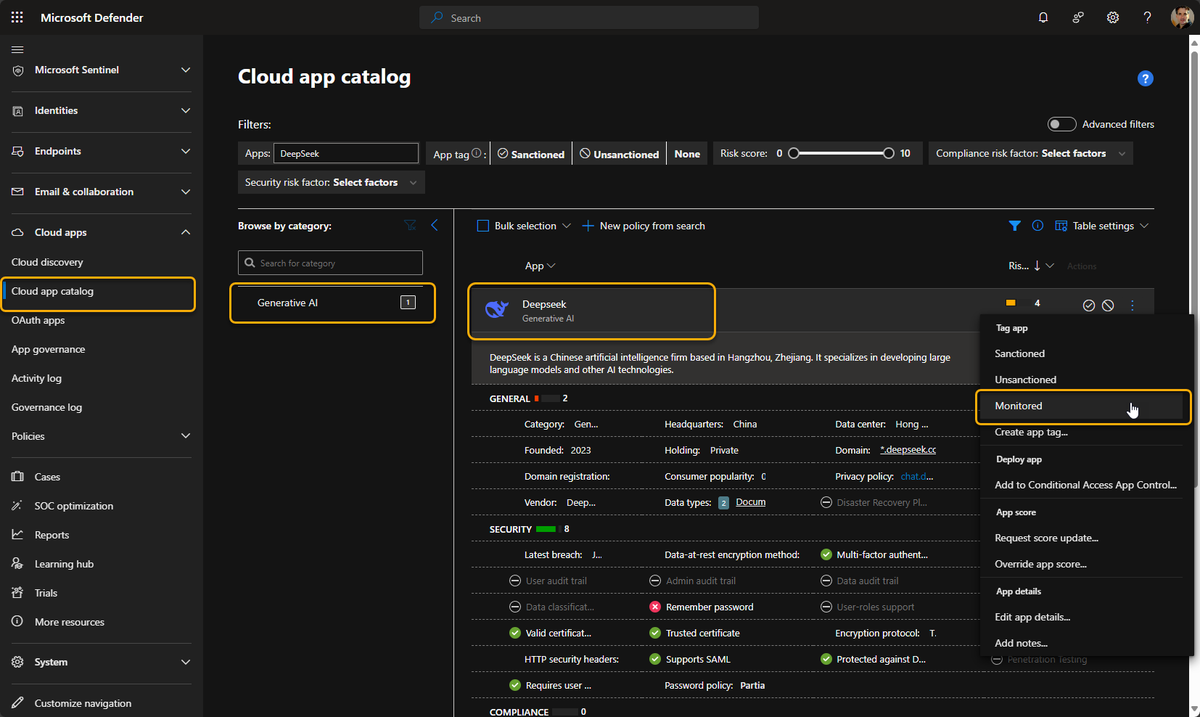Open the App column header dropdown

tap(540, 266)
